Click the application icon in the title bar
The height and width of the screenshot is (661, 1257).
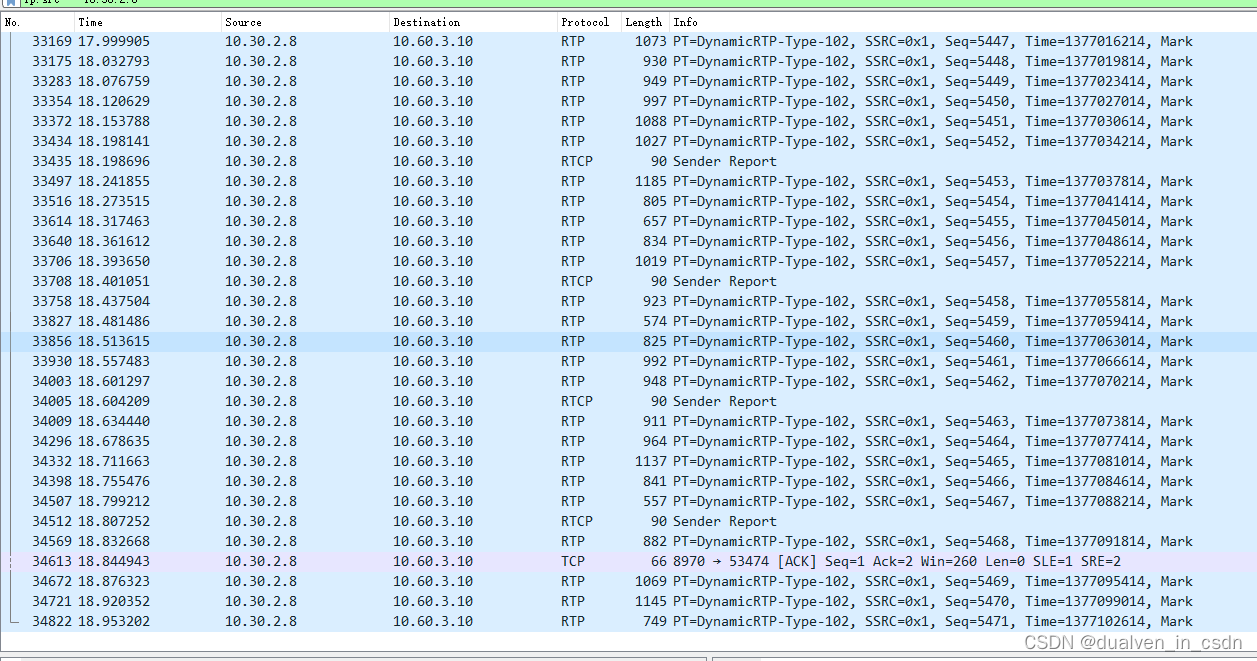click(x=8, y=4)
